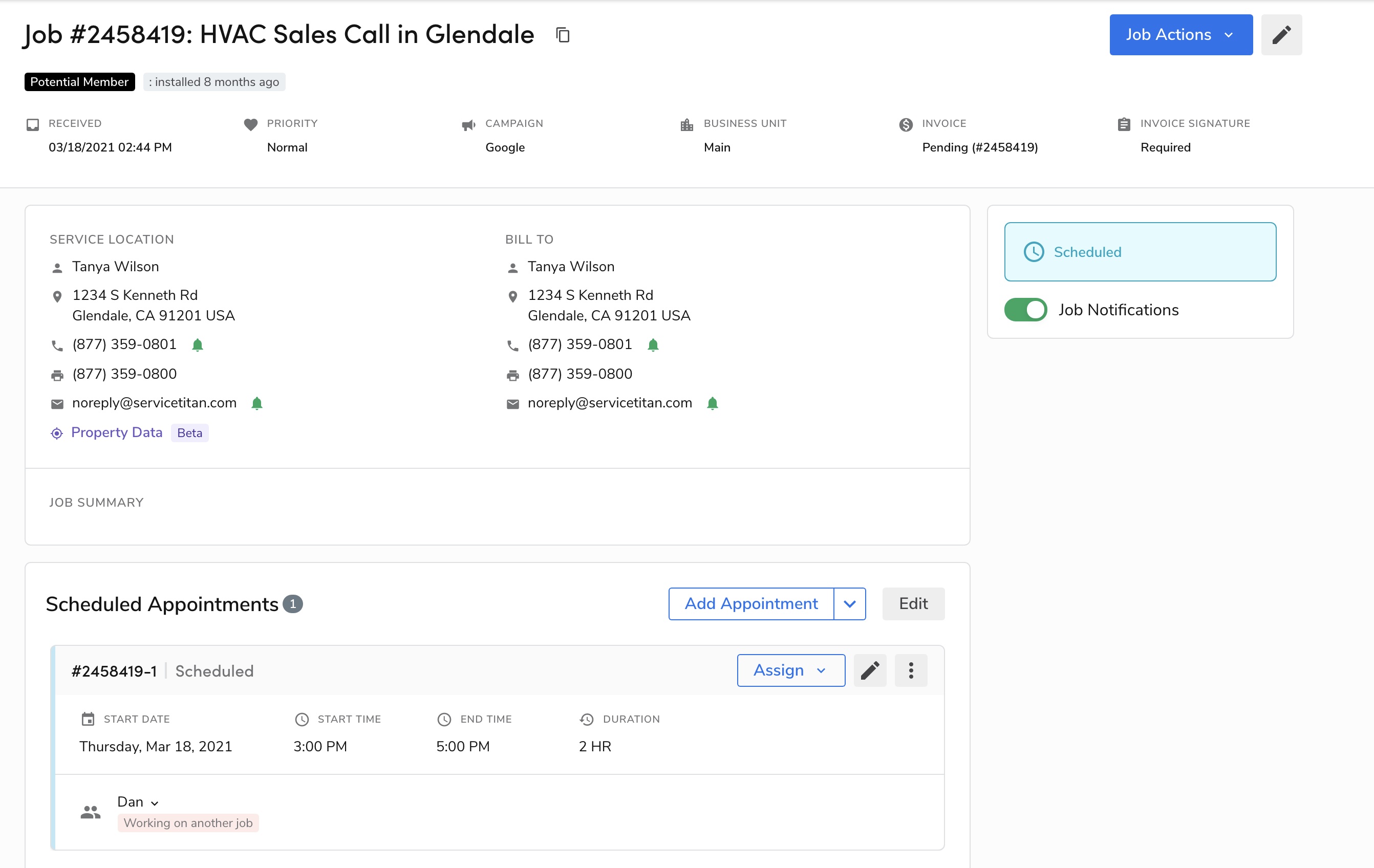
Task: Open the Property Data link
Action: click(x=116, y=432)
